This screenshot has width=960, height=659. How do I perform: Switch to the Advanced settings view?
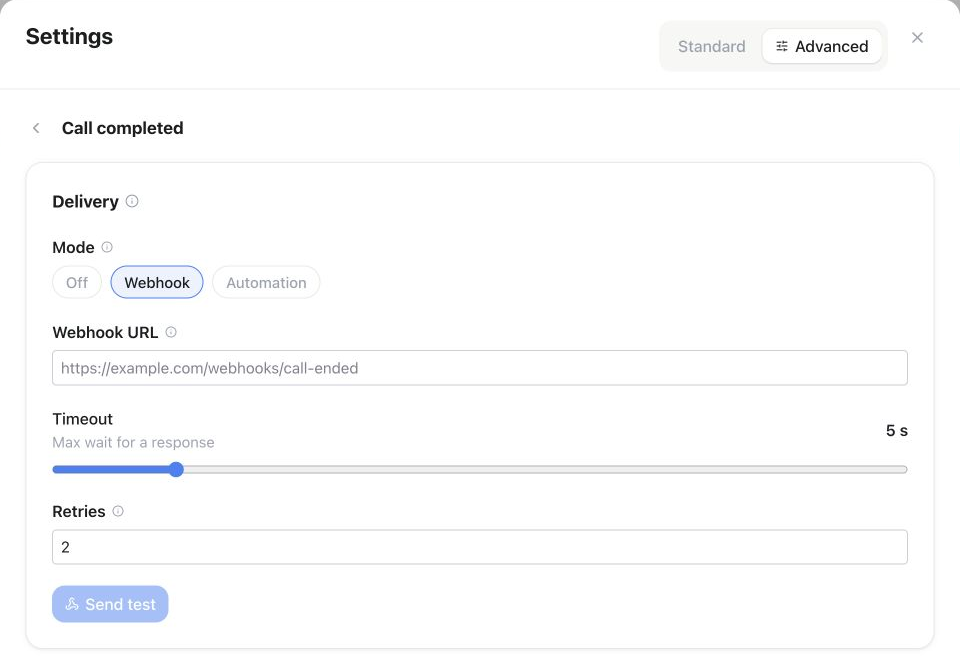[x=822, y=47]
